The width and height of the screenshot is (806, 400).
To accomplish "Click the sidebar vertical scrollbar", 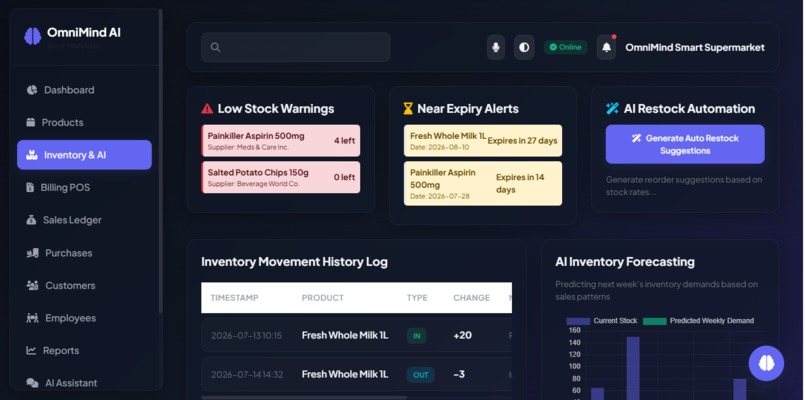I will tap(160, 160).
